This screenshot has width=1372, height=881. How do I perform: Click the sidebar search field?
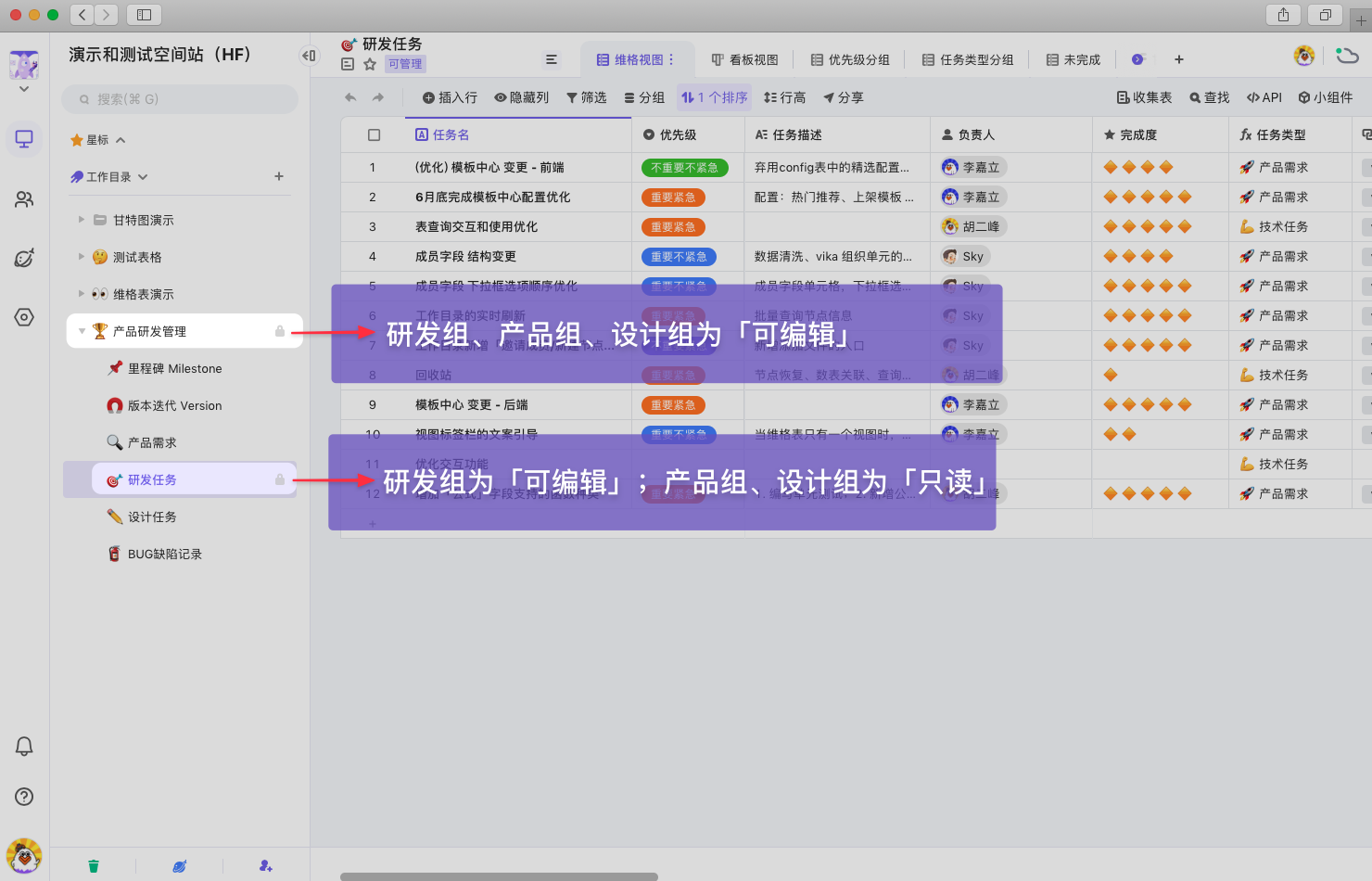[180, 99]
